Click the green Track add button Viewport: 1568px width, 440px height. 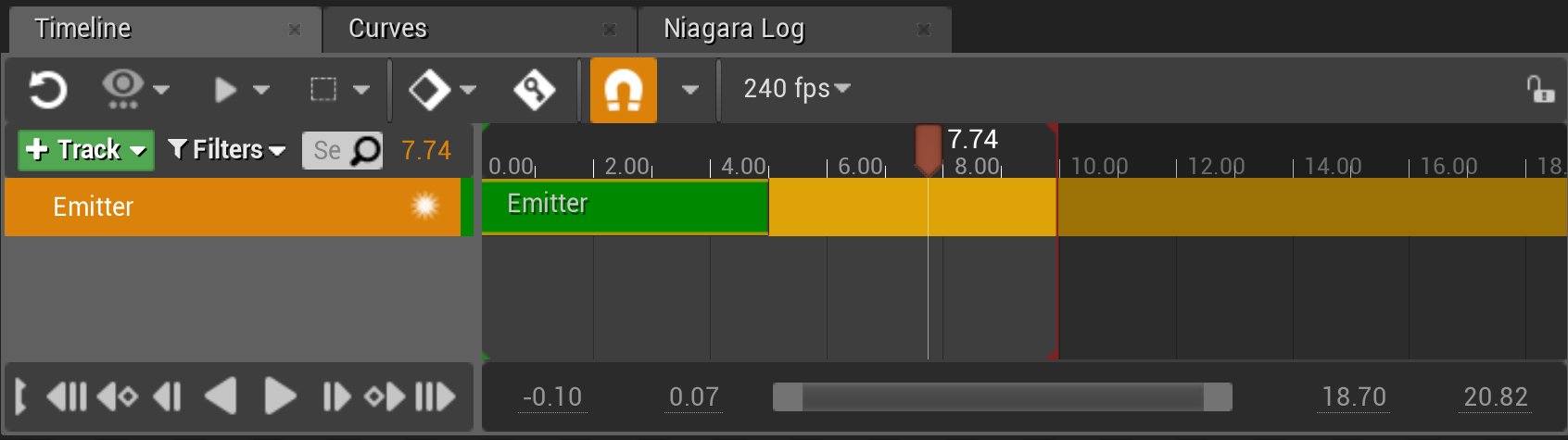point(86,149)
